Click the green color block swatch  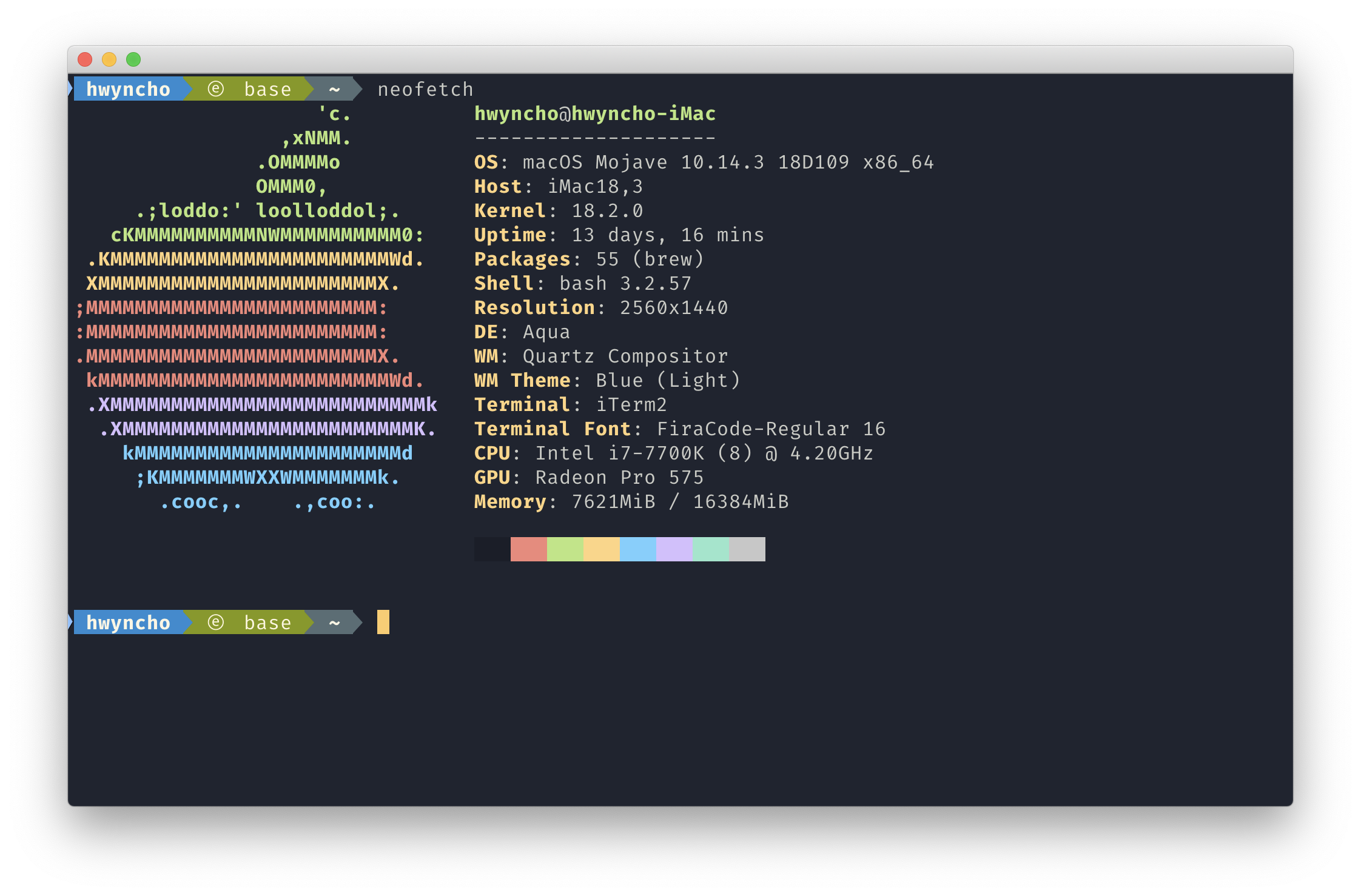point(565,549)
